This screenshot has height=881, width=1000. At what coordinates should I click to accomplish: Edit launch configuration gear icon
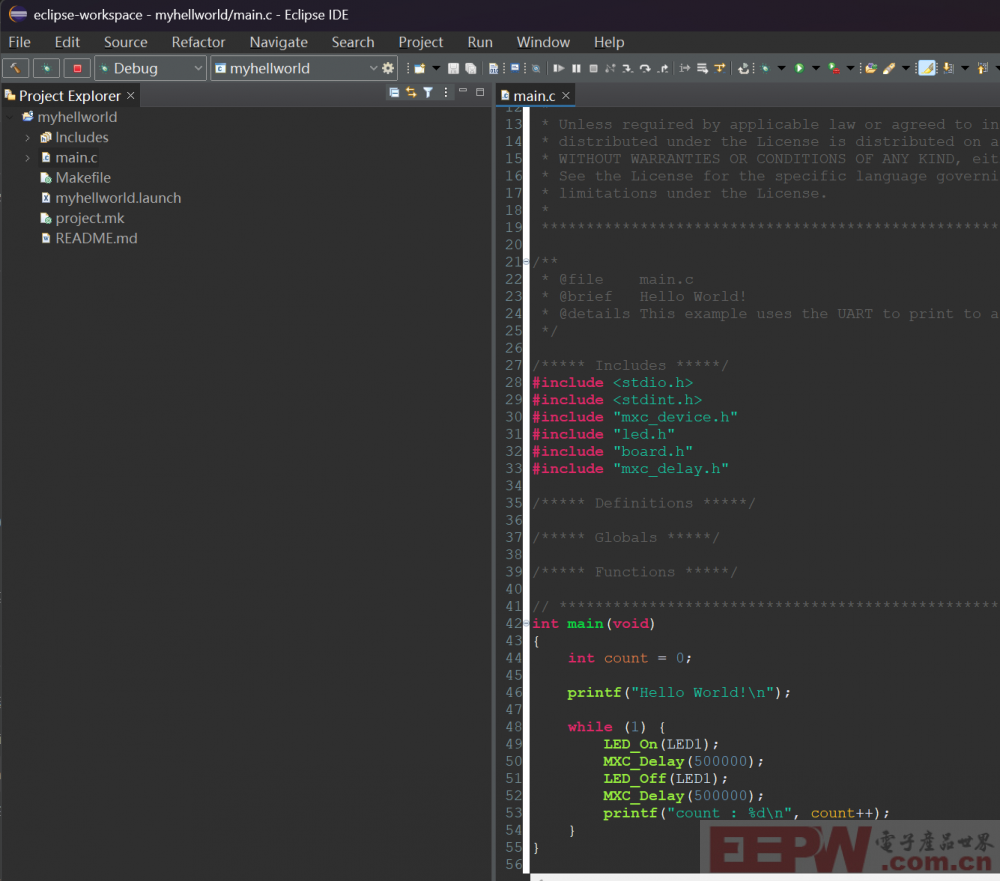[388, 68]
